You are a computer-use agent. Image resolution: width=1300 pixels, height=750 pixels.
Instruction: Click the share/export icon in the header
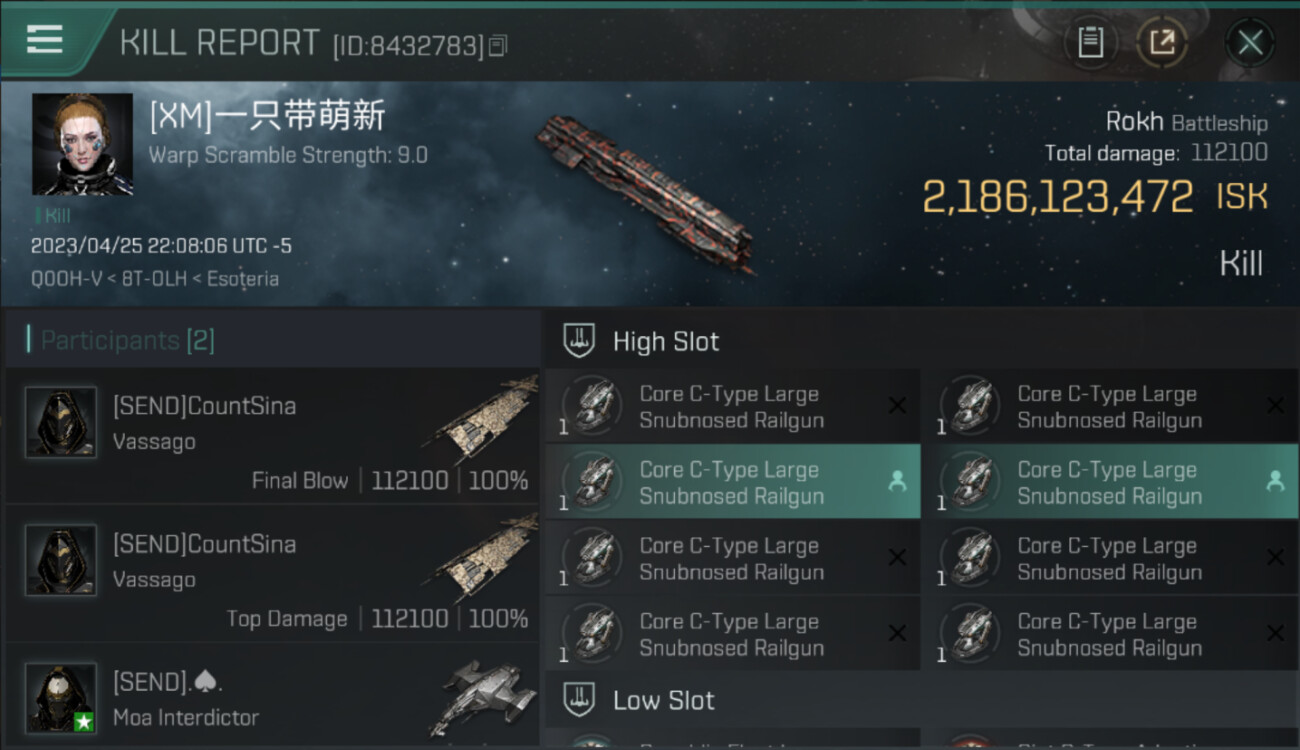click(1162, 42)
